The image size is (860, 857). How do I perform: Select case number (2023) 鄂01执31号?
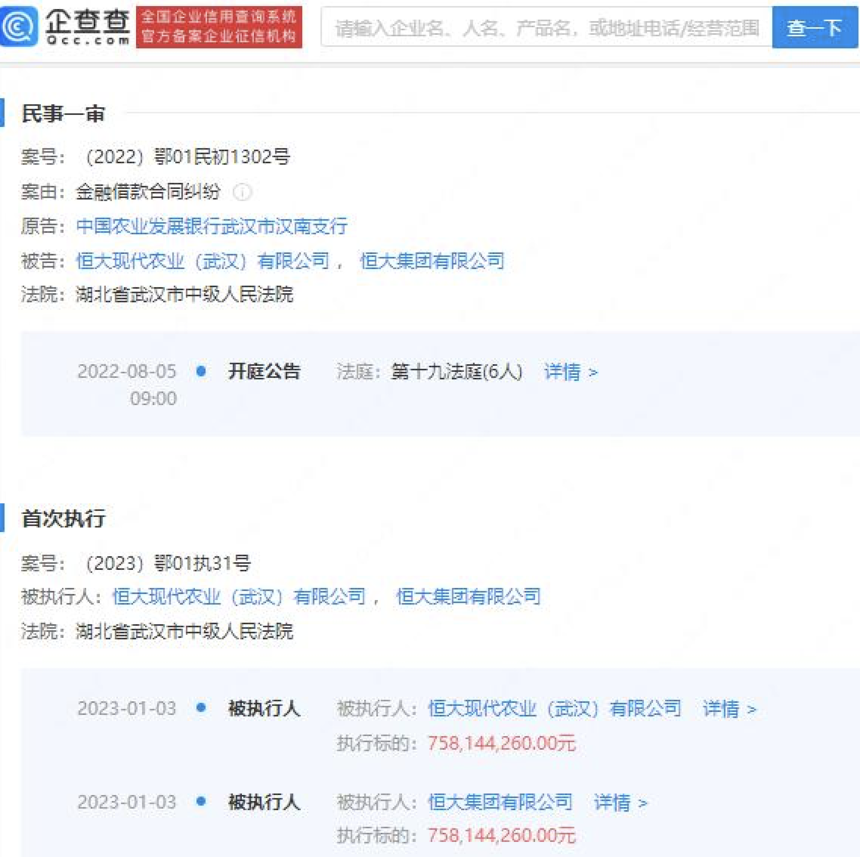coord(167,563)
